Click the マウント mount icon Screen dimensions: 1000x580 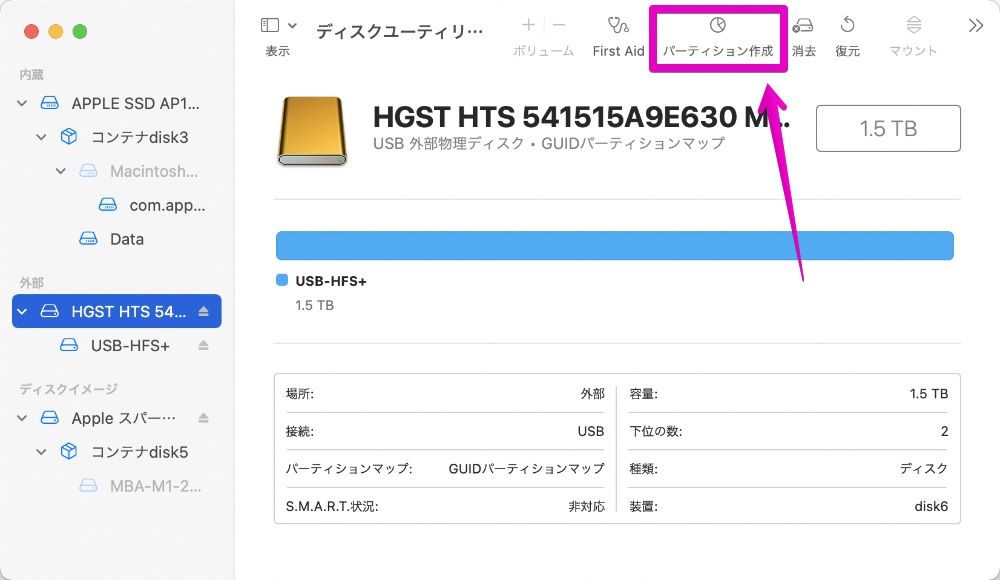tap(914, 26)
